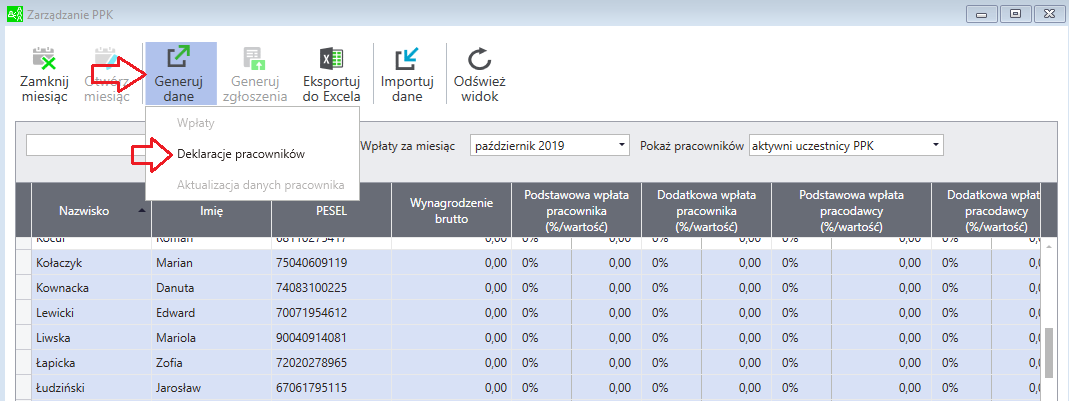This screenshot has height=401, width=1069.
Task: Click the vertical scrollbar thumb
Action: coord(1050,353)
